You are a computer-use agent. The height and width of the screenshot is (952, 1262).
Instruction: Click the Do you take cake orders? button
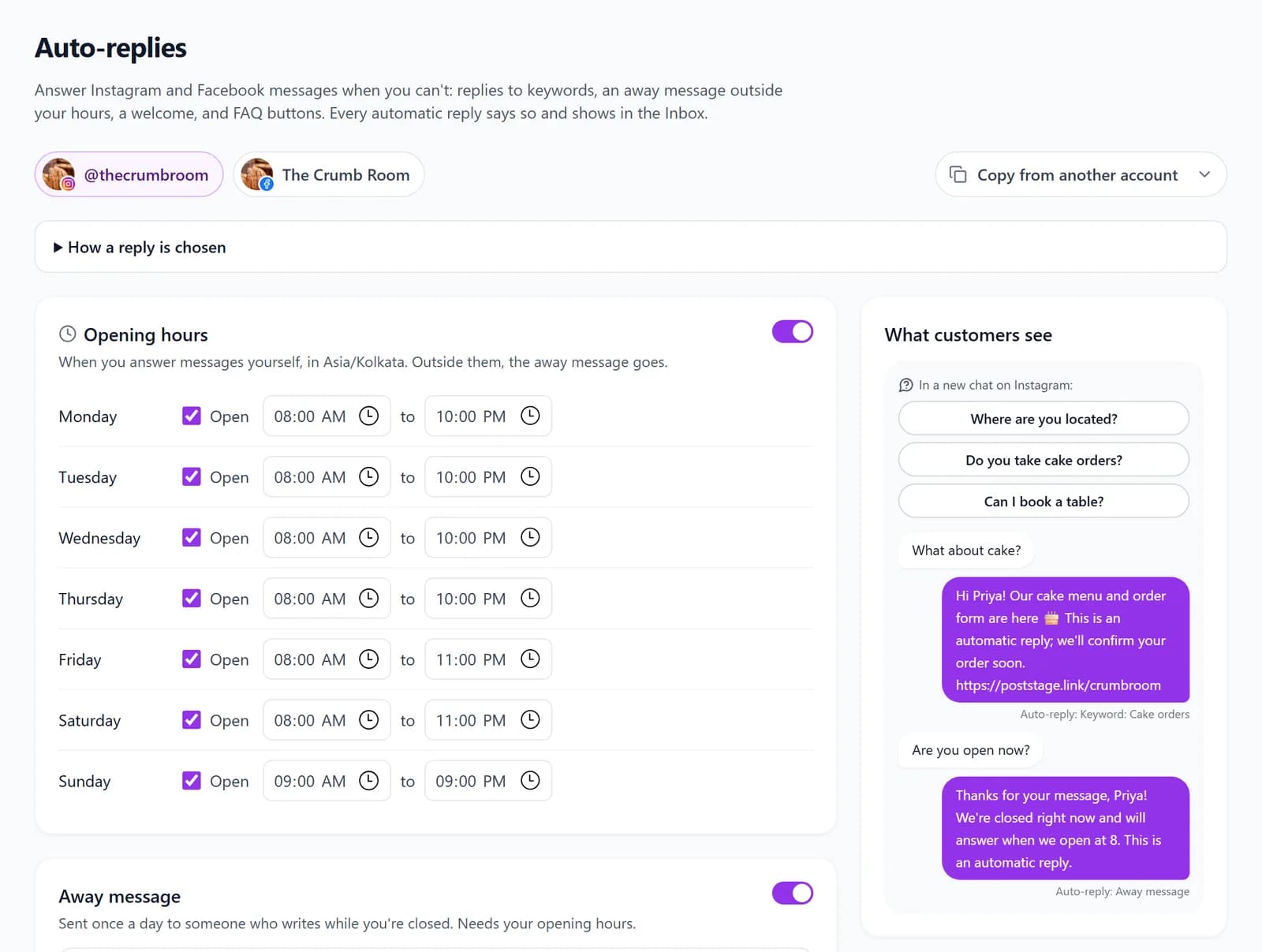[x=1044, y=460]
